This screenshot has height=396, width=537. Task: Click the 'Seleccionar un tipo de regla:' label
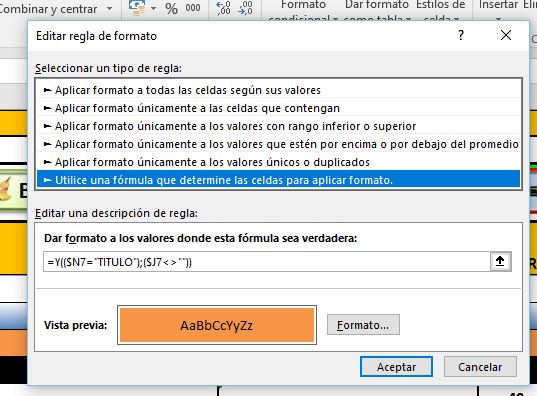[108, 68]
